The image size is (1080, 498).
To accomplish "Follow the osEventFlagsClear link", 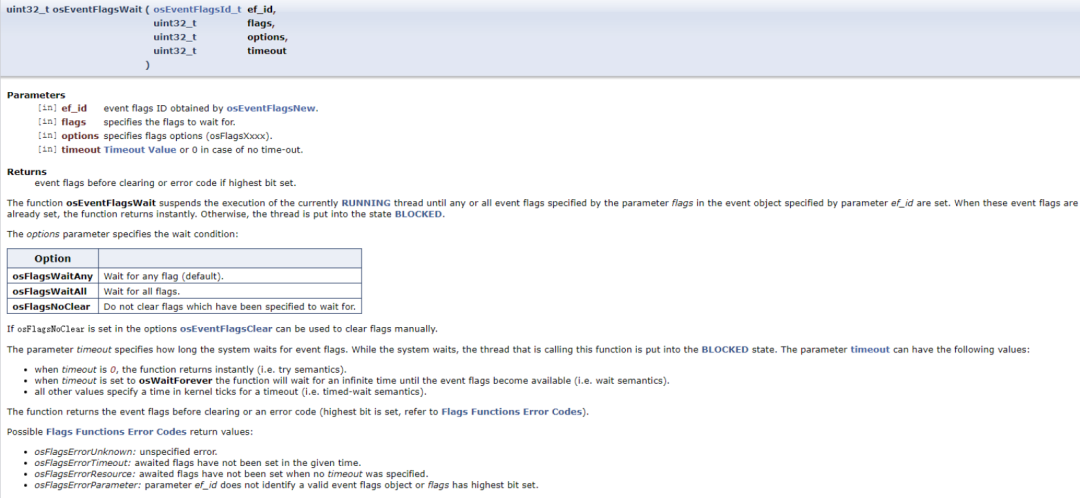I will 227,329.
